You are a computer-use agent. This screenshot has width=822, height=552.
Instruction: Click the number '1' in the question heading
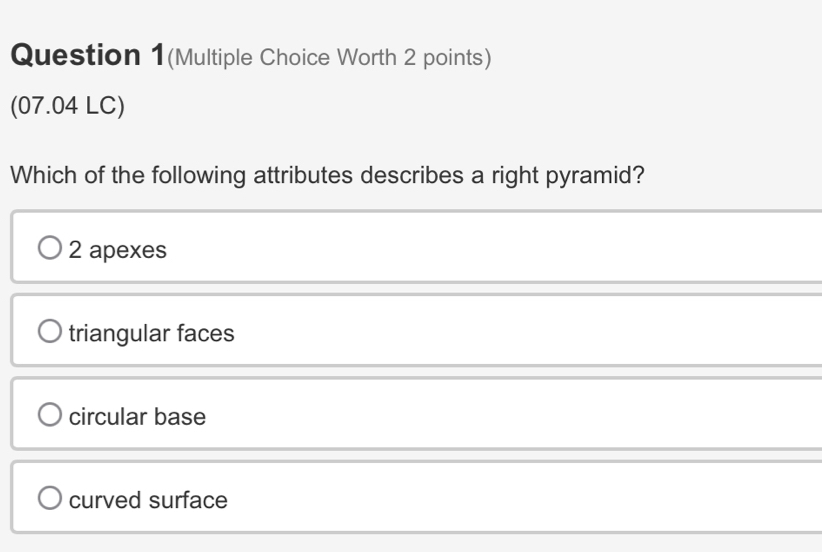tap(157, 56)
